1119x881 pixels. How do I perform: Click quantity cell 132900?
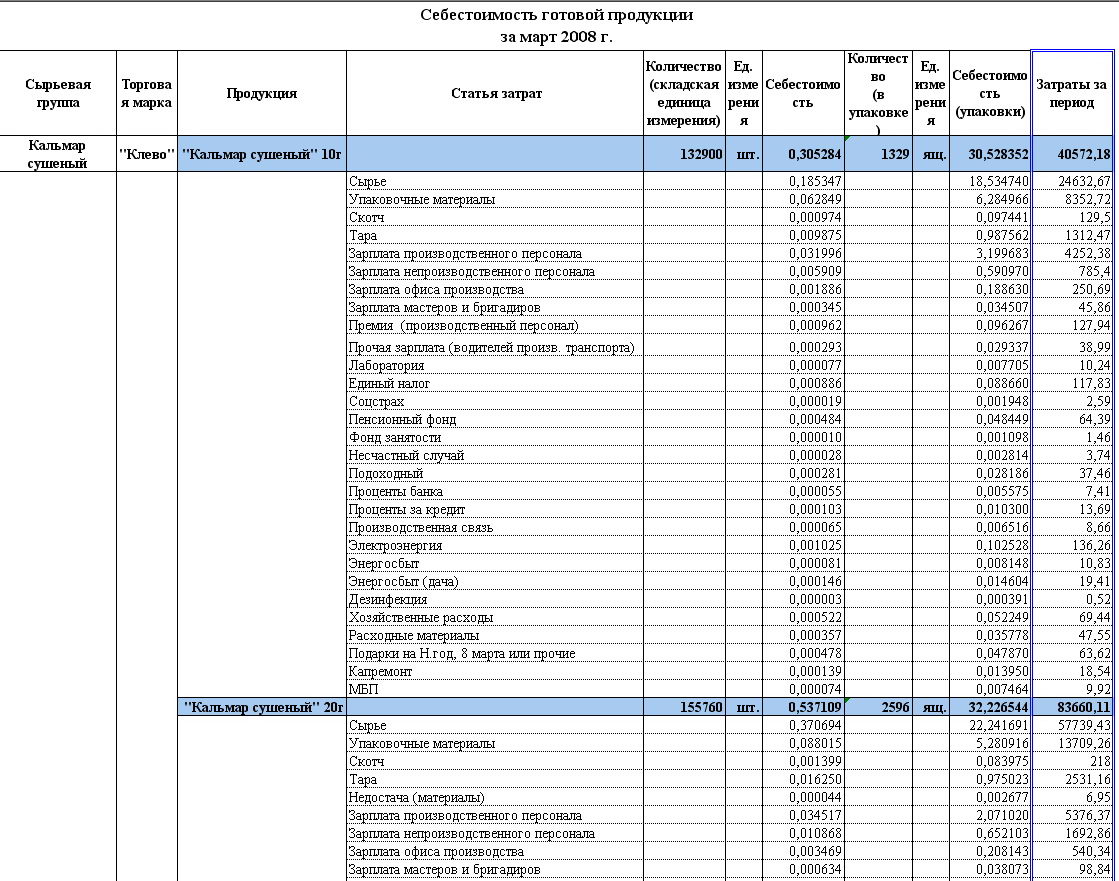pos(684,154)
